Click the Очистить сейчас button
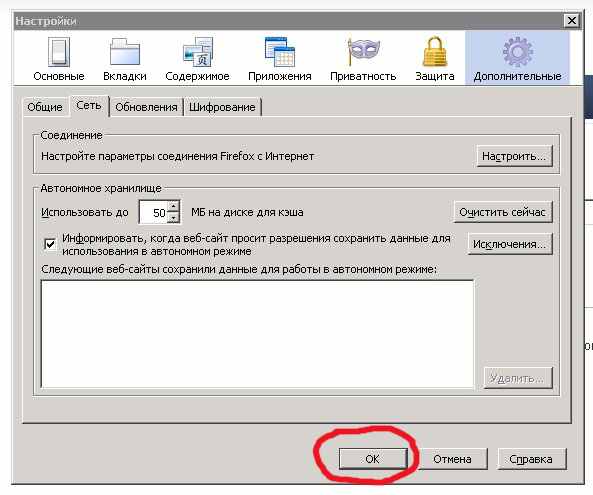The width and height of the screenshot is (593, 495). click(502, 212)
